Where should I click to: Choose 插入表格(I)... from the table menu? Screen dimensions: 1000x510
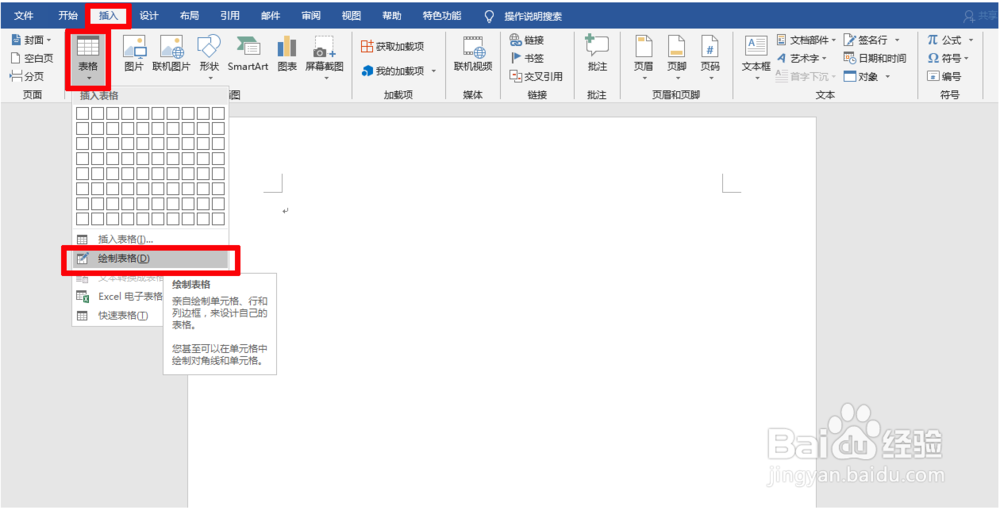click(151, 240)
